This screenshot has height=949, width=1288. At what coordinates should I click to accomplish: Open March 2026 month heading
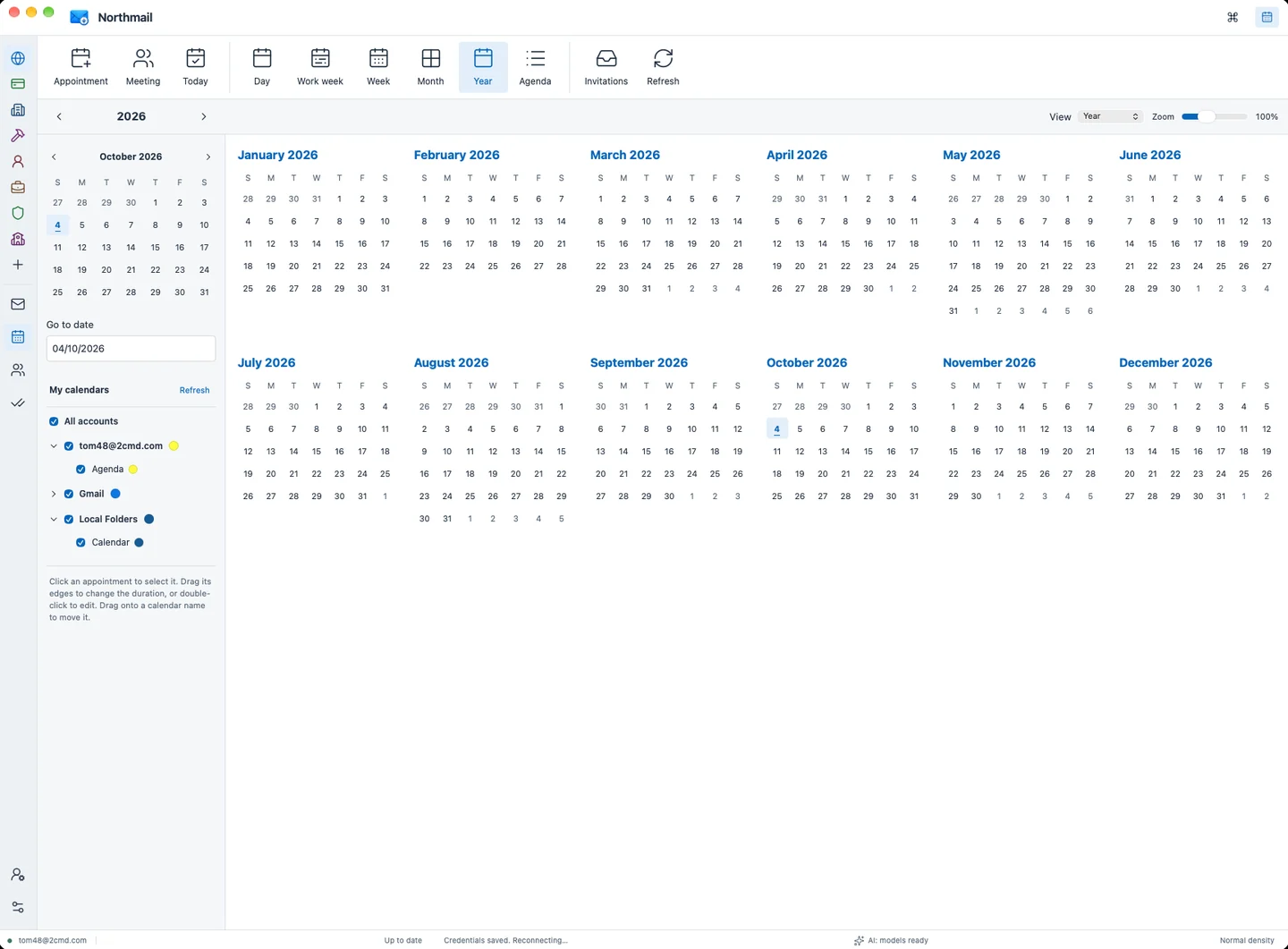pos(625,155)
